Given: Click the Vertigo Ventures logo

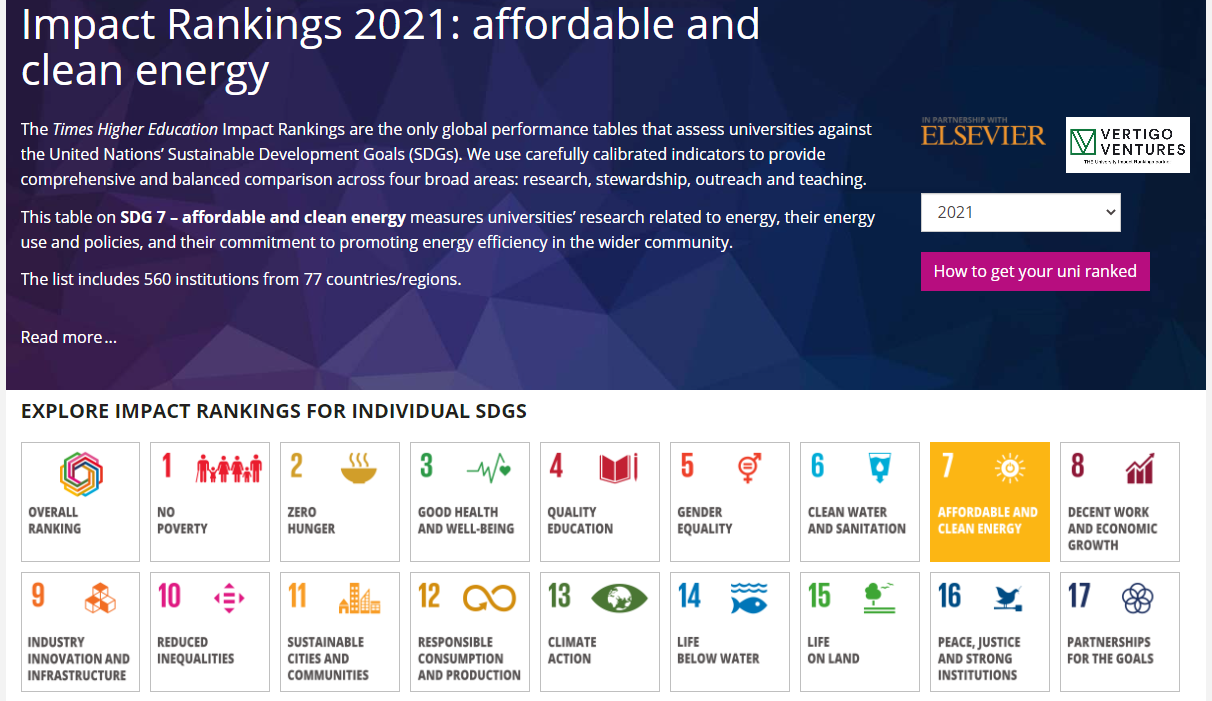Looking at the screenshot, I should pos(1127,145).
